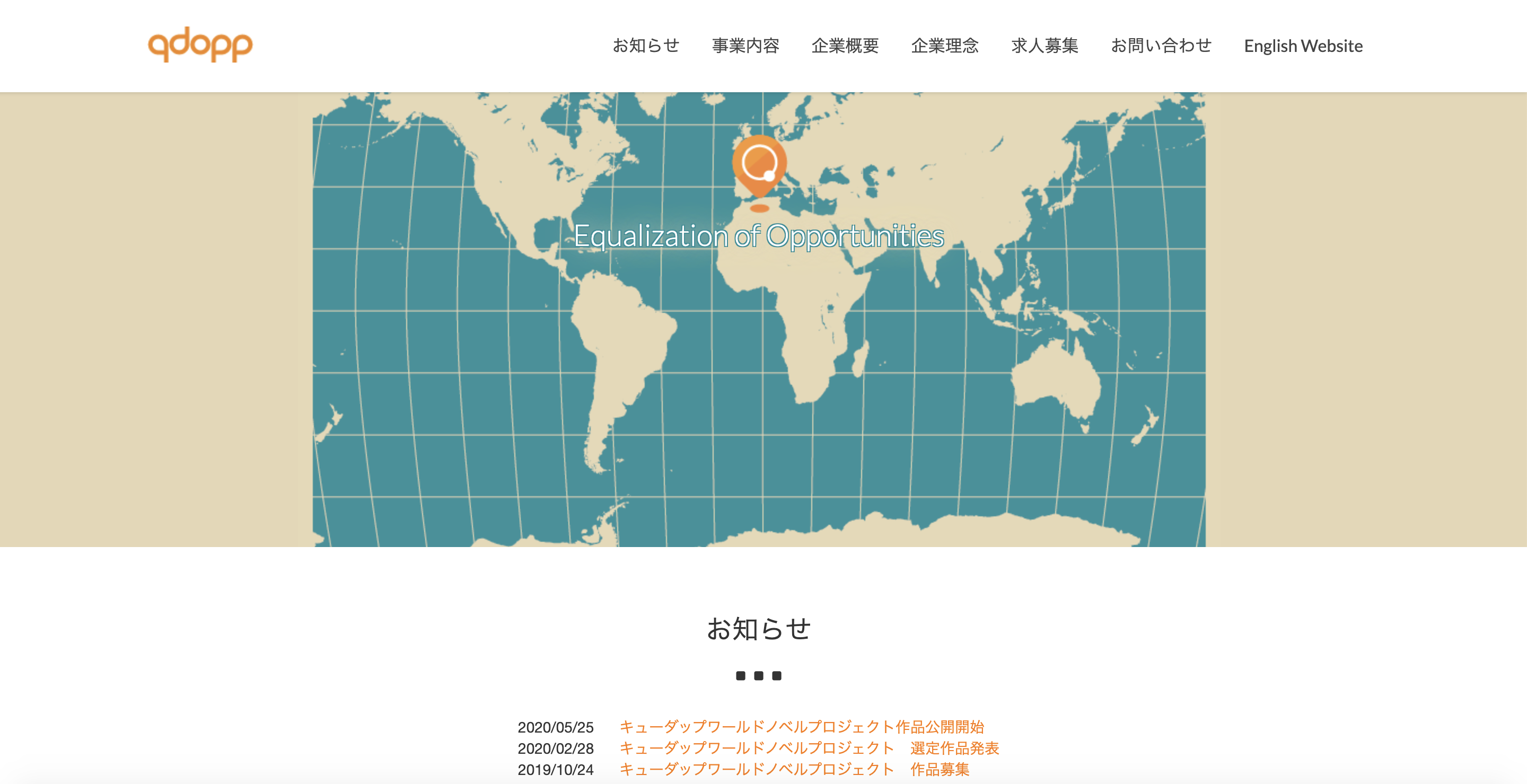1527x784 pixels.
Task: Click the left square dot under heading
Action: tap(740, 675)
